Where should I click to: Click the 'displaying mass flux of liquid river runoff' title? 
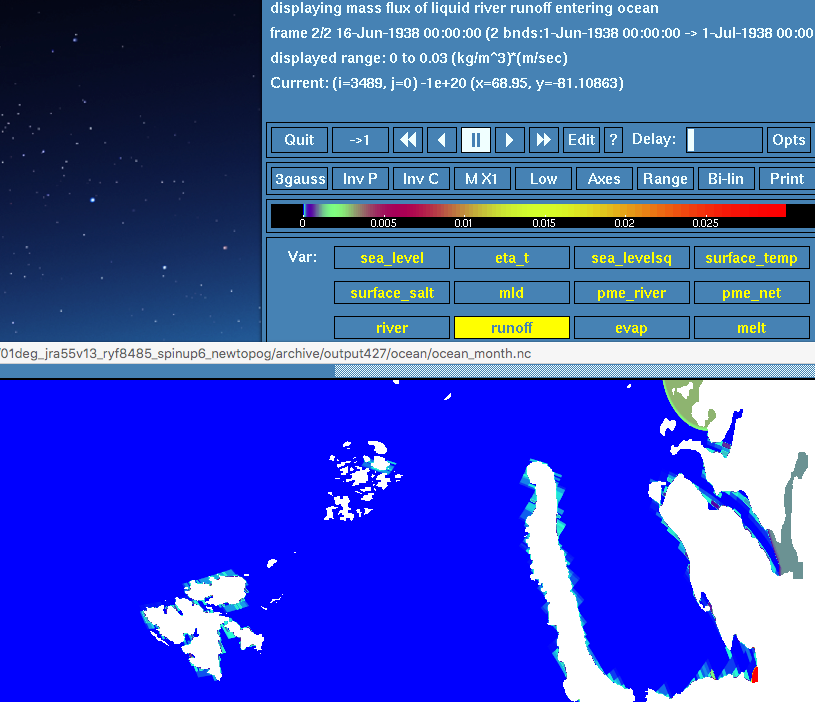point(464,8)
